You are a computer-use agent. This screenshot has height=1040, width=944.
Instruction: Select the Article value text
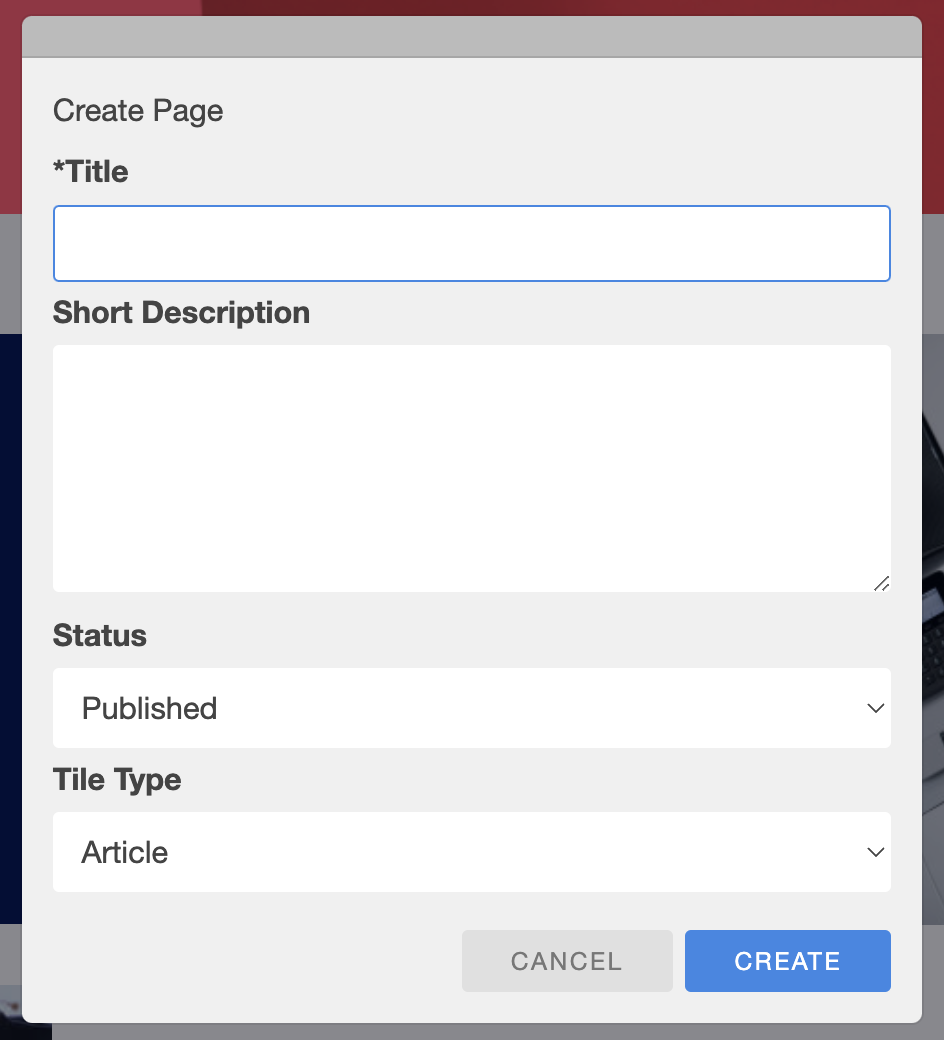125,852
